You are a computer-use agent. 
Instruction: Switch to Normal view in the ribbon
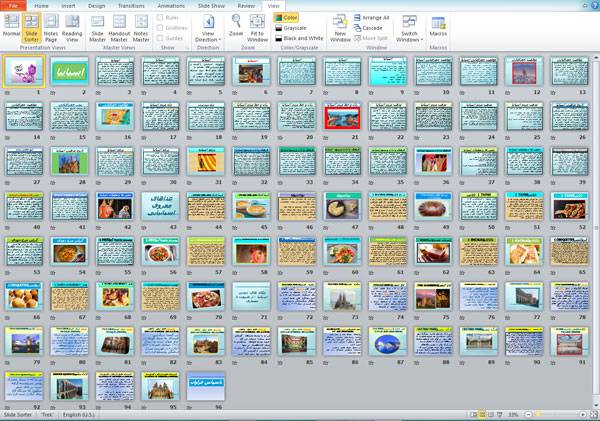click(x=11, y=26)
